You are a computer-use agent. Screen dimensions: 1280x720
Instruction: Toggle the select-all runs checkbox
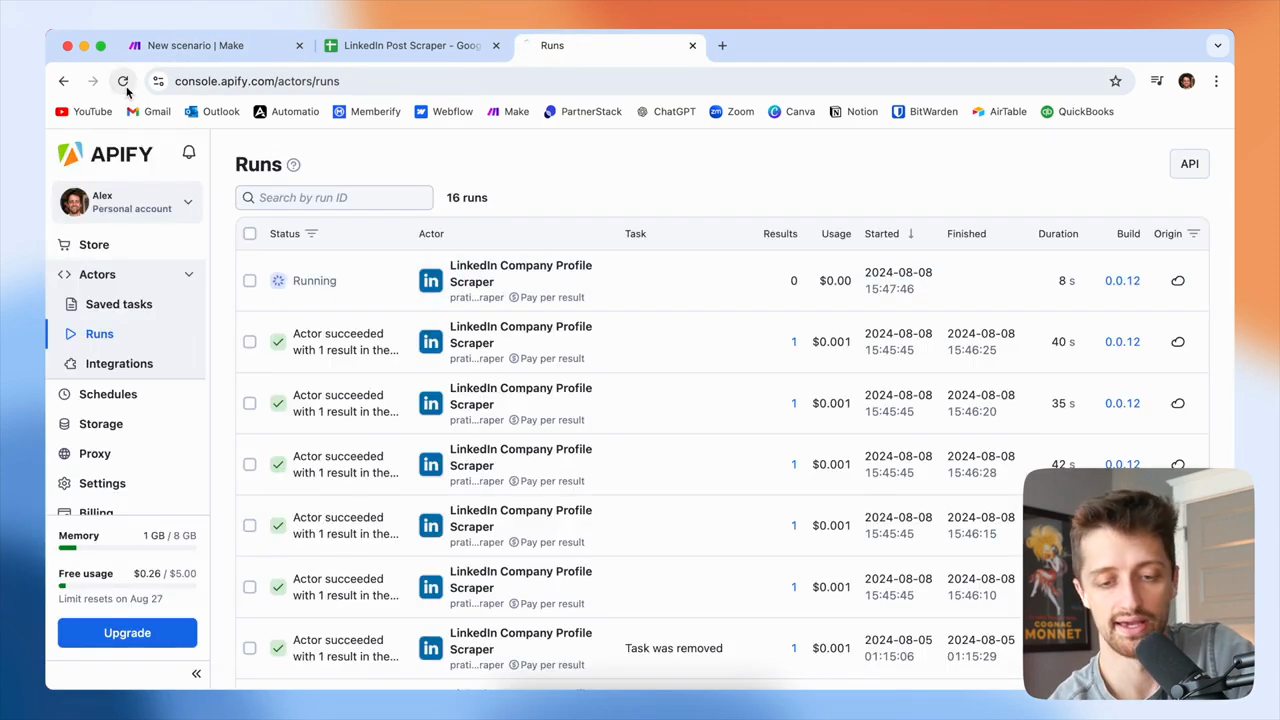coord(250,234)
